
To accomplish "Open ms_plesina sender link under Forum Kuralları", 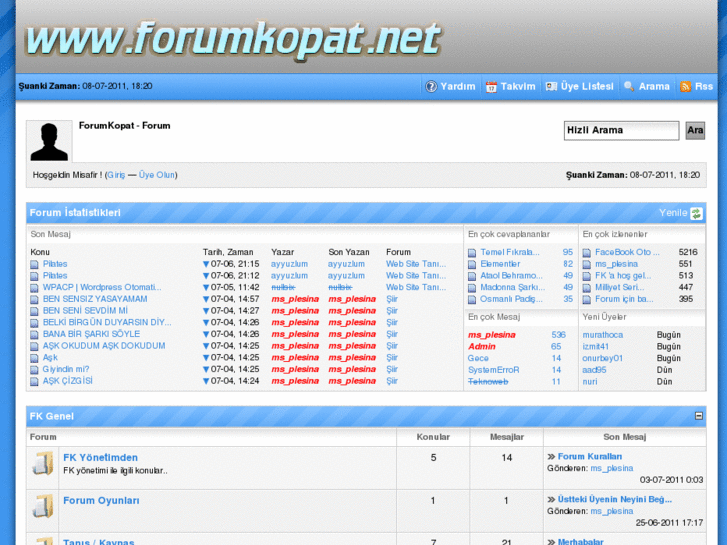I will coord(612,468).
